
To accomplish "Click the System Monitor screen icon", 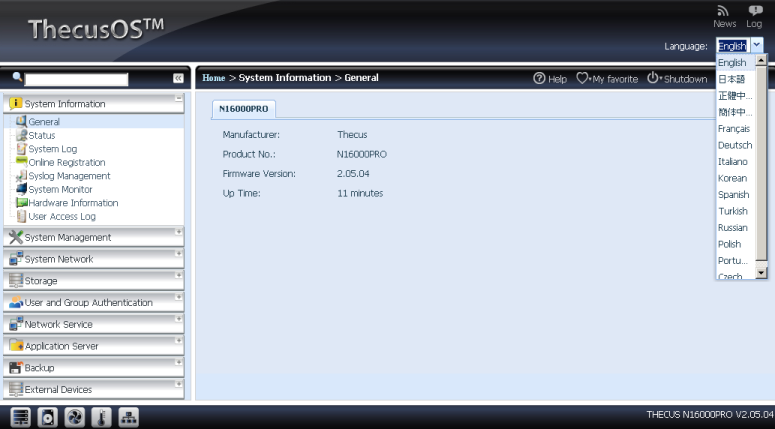I will (21, 189).
